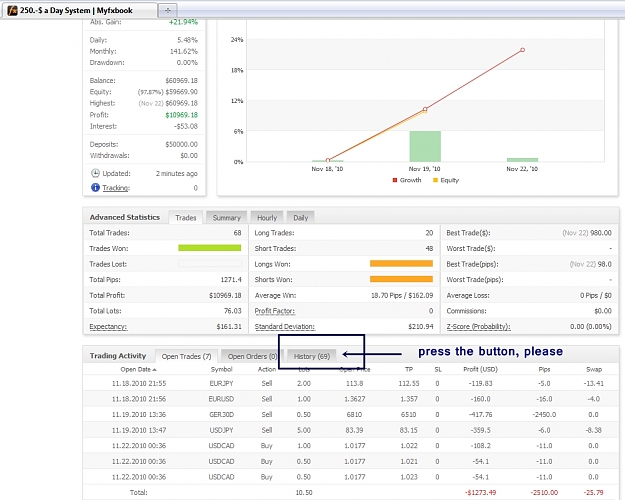The height and width of the screenshot is (500, 625).
Task: Click the '1.3627' open price cell
Action: (354, 399)
